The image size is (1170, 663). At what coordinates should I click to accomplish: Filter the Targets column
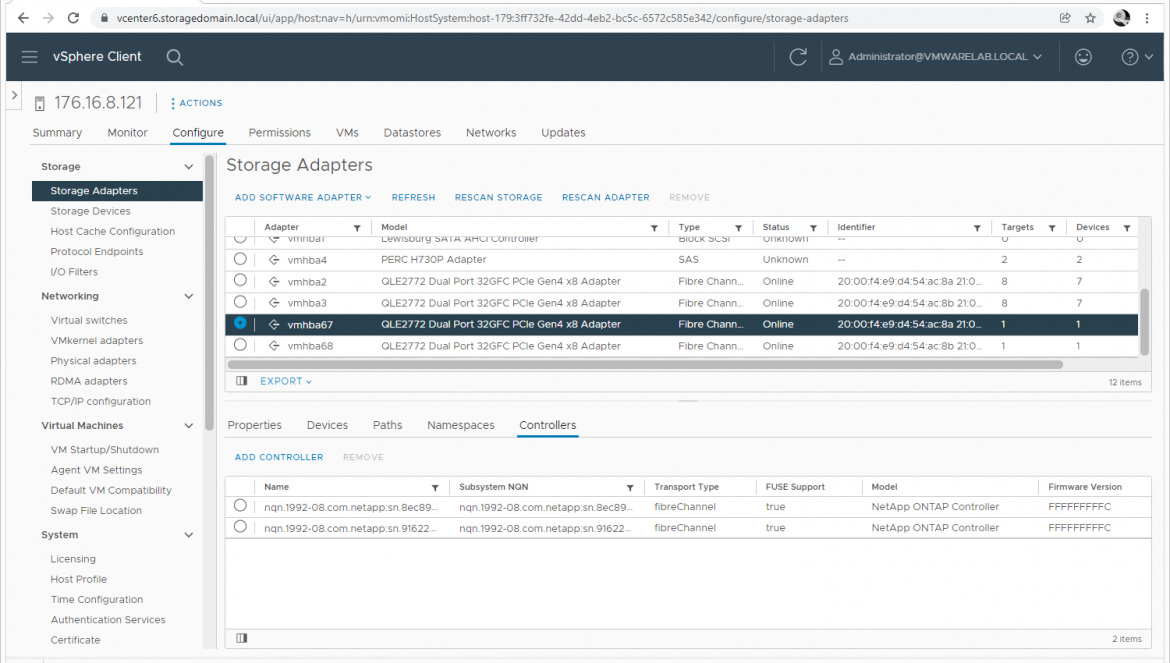pos(1052,227)
